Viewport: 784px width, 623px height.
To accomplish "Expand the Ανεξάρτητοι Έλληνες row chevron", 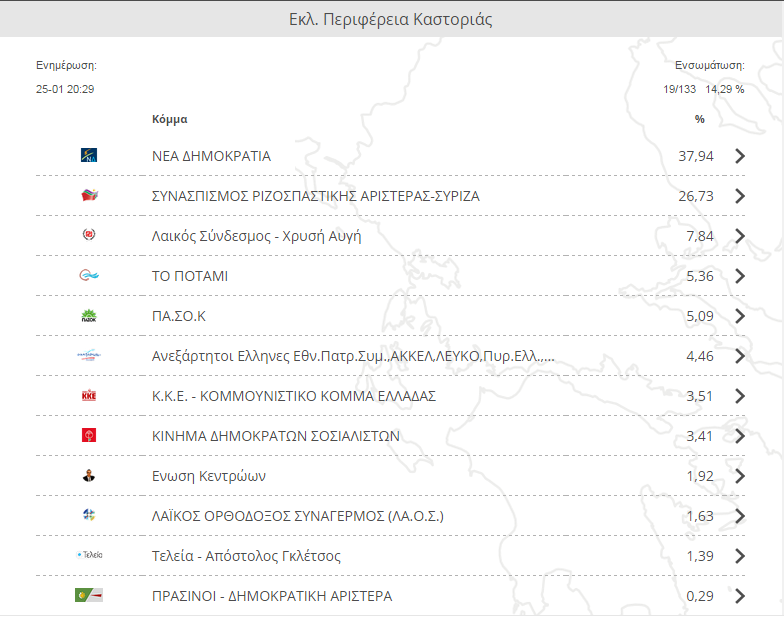I will [x=740, y=356].
